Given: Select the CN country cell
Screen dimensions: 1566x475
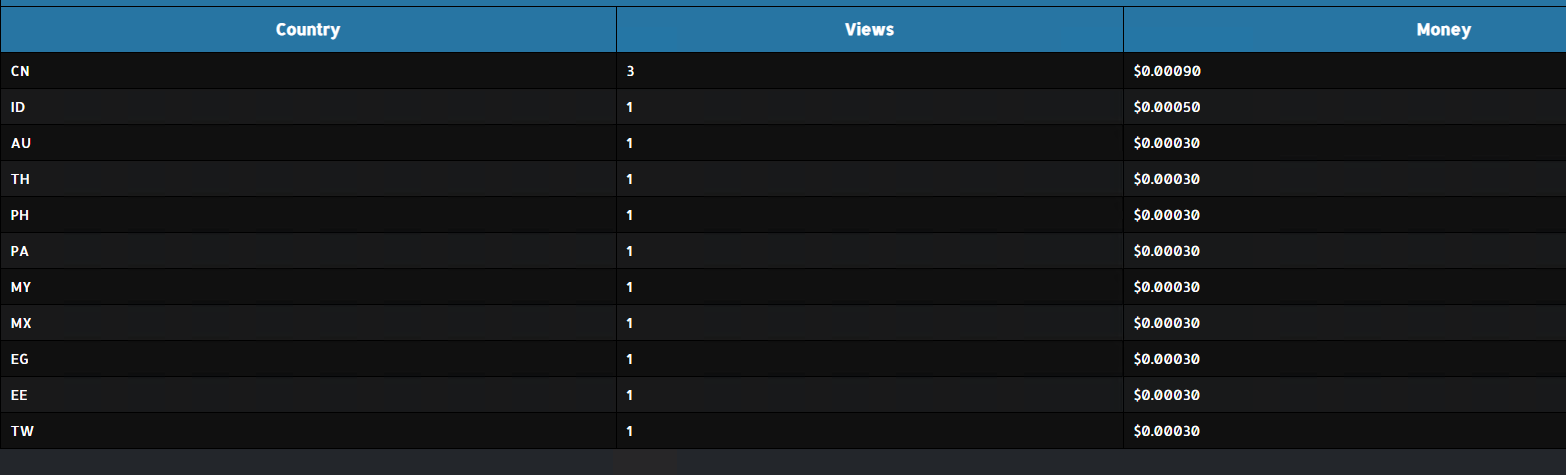Looking at the screenshot, I should coord(19,71).
